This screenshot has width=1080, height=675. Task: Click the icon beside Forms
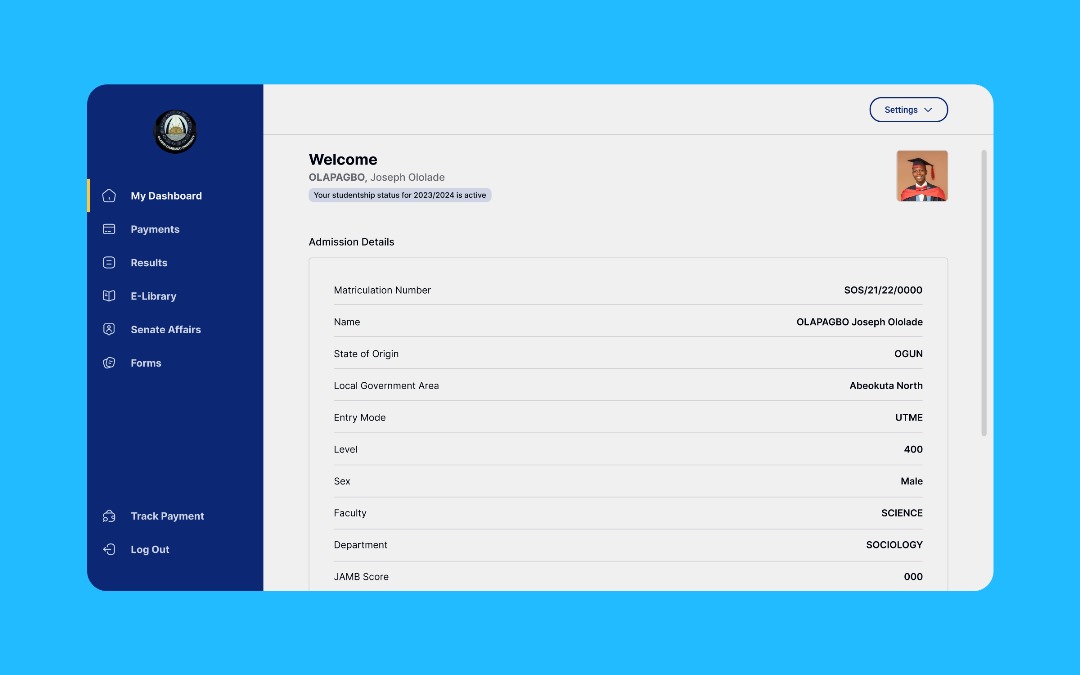coord(109,362)
